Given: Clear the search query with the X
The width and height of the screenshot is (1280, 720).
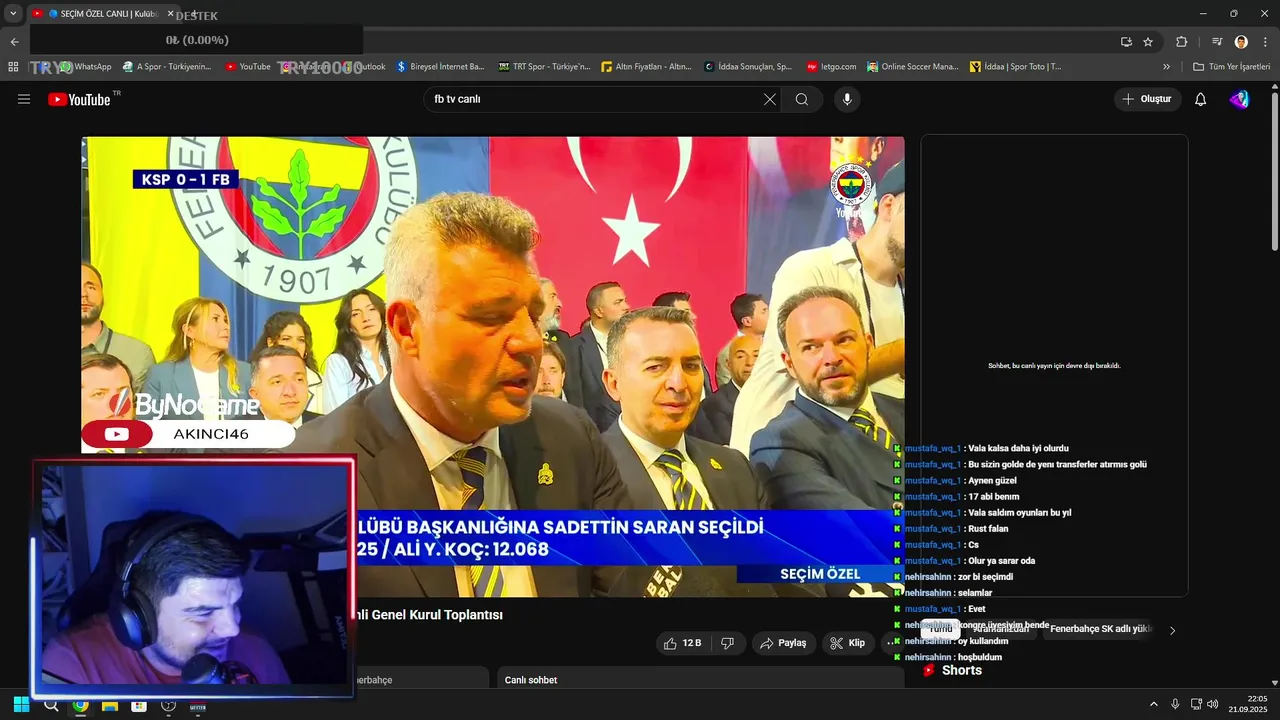Looking at the screenshot, I should coord(769,99).
